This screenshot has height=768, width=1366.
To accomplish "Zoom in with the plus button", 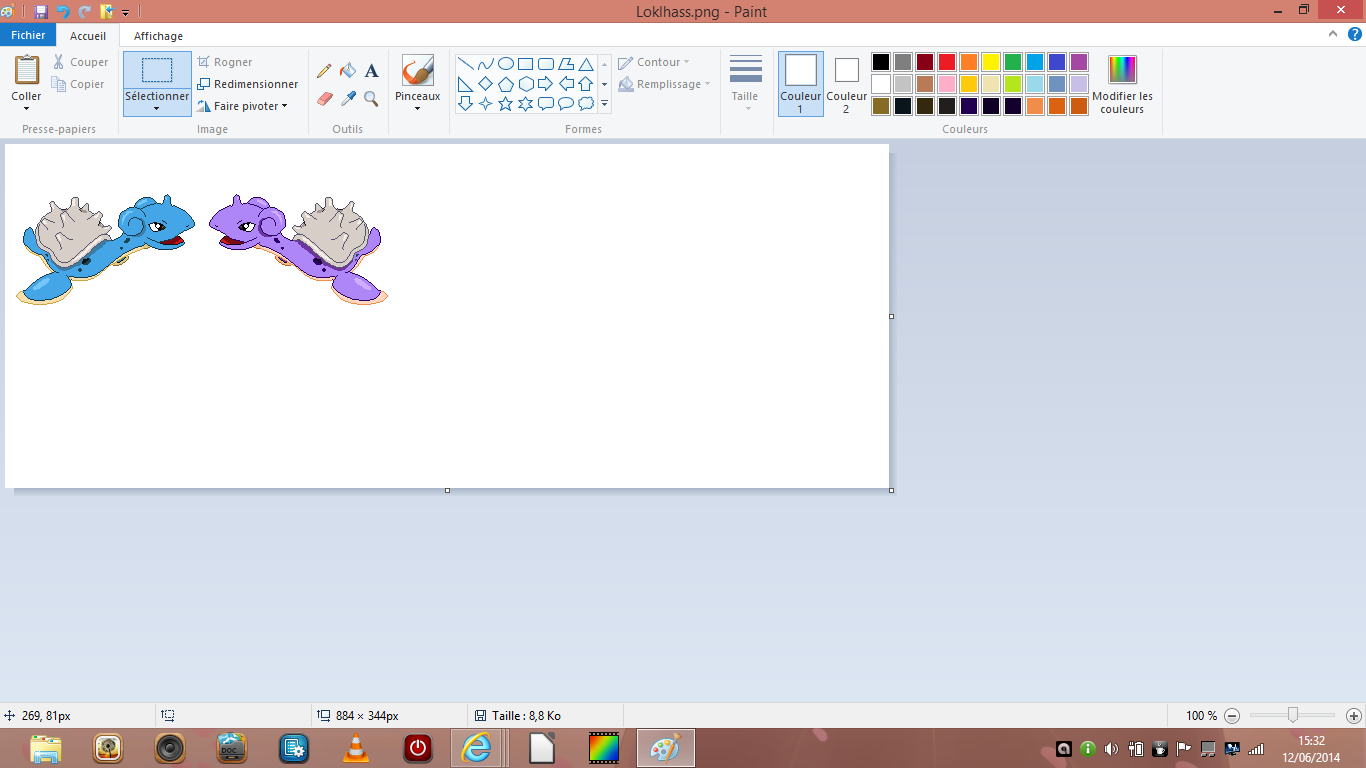I will point(1354,716).
